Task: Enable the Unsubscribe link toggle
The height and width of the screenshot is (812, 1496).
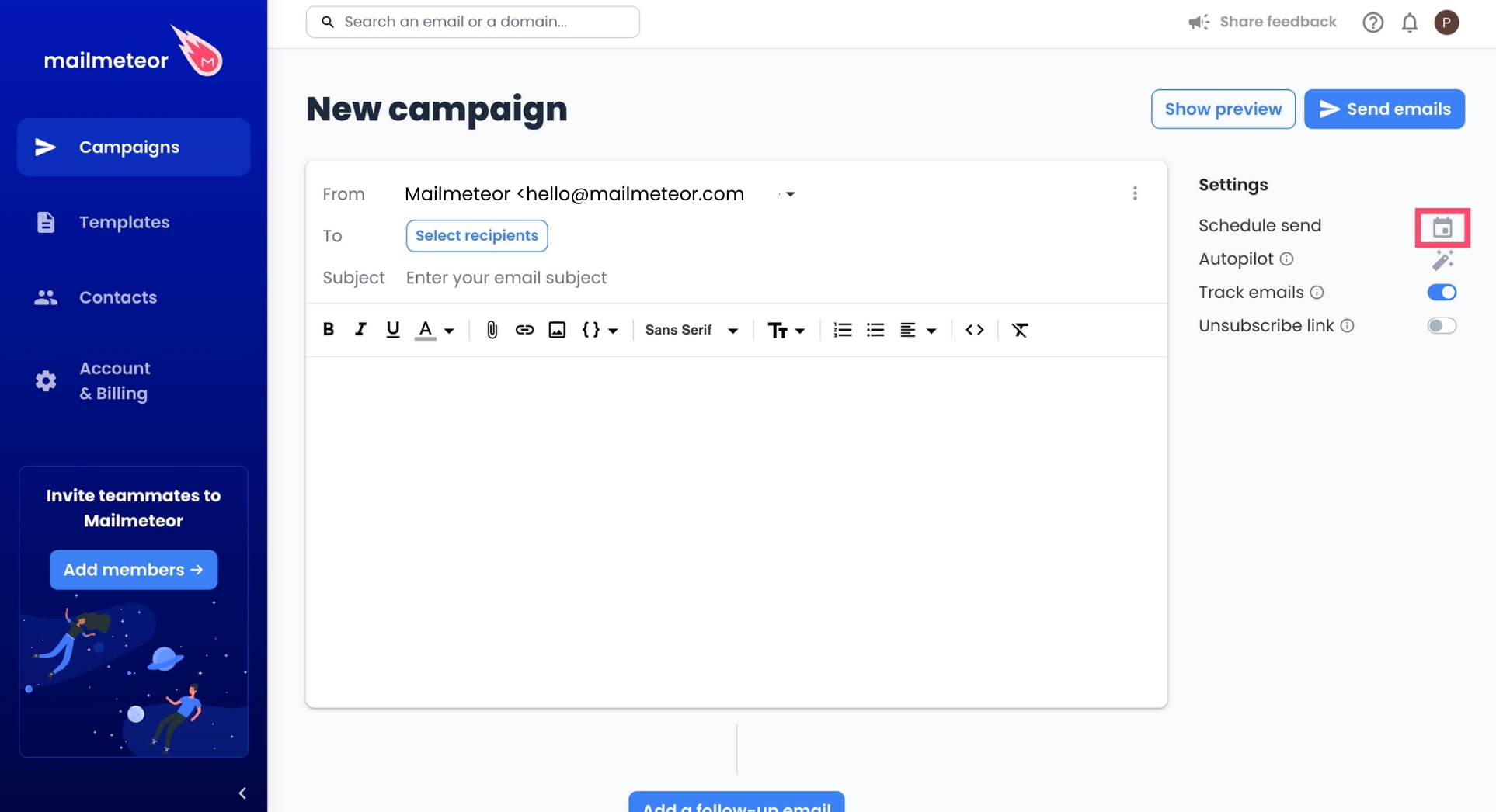Action: click(x=1442, y=326)
